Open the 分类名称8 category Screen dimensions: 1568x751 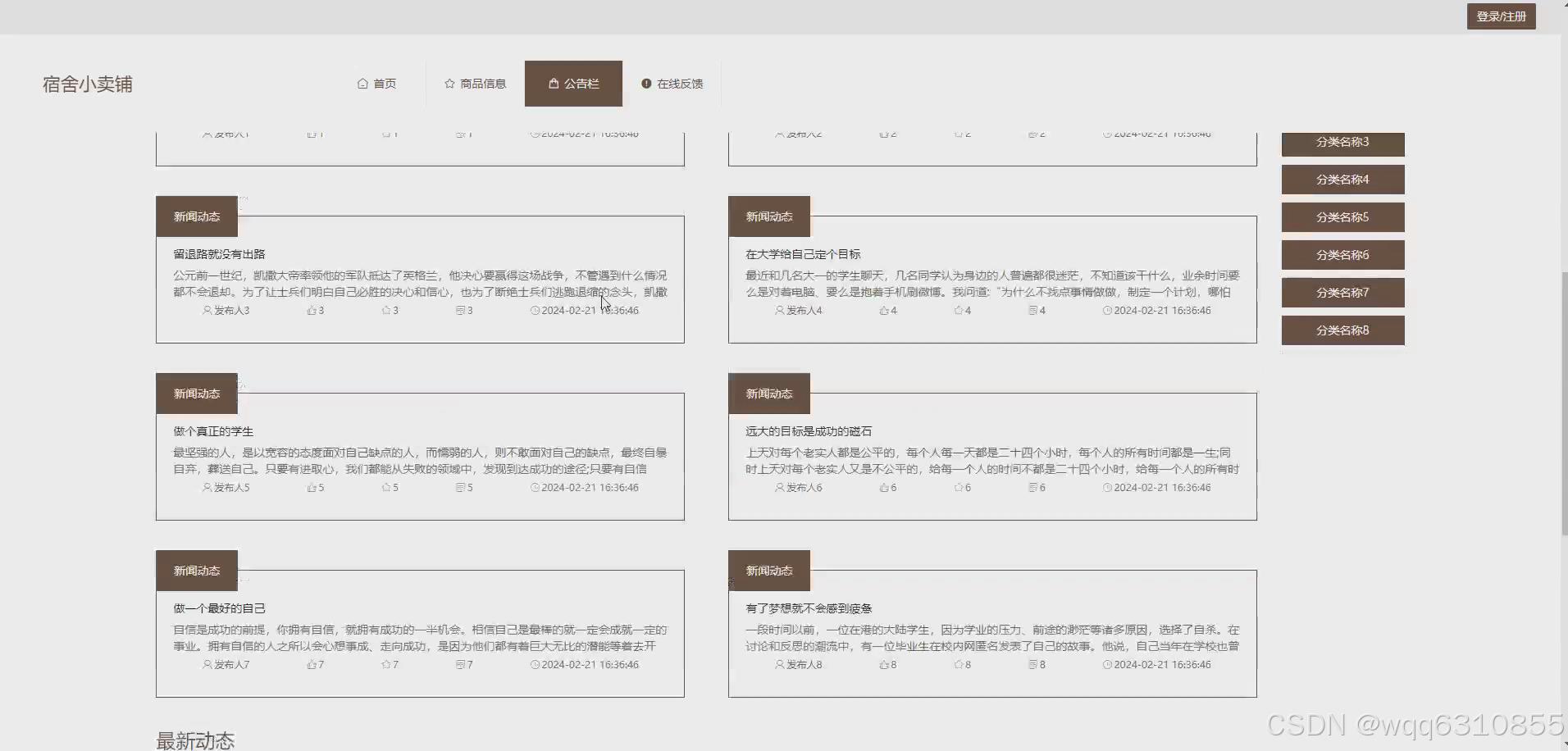(1342, 330)
